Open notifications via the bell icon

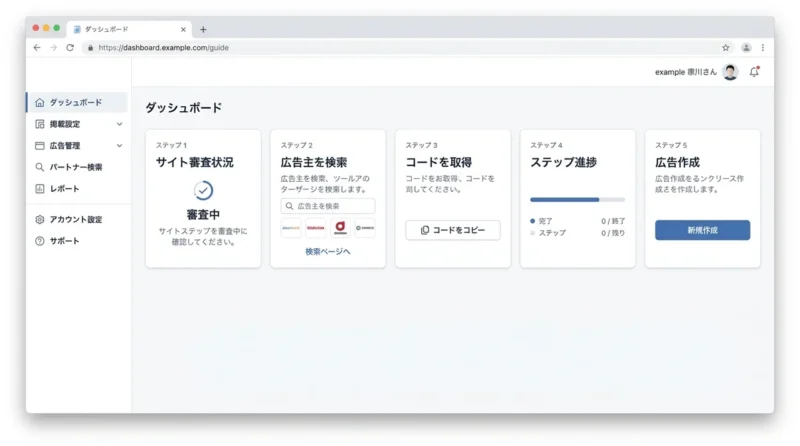(x=754, y=72)
